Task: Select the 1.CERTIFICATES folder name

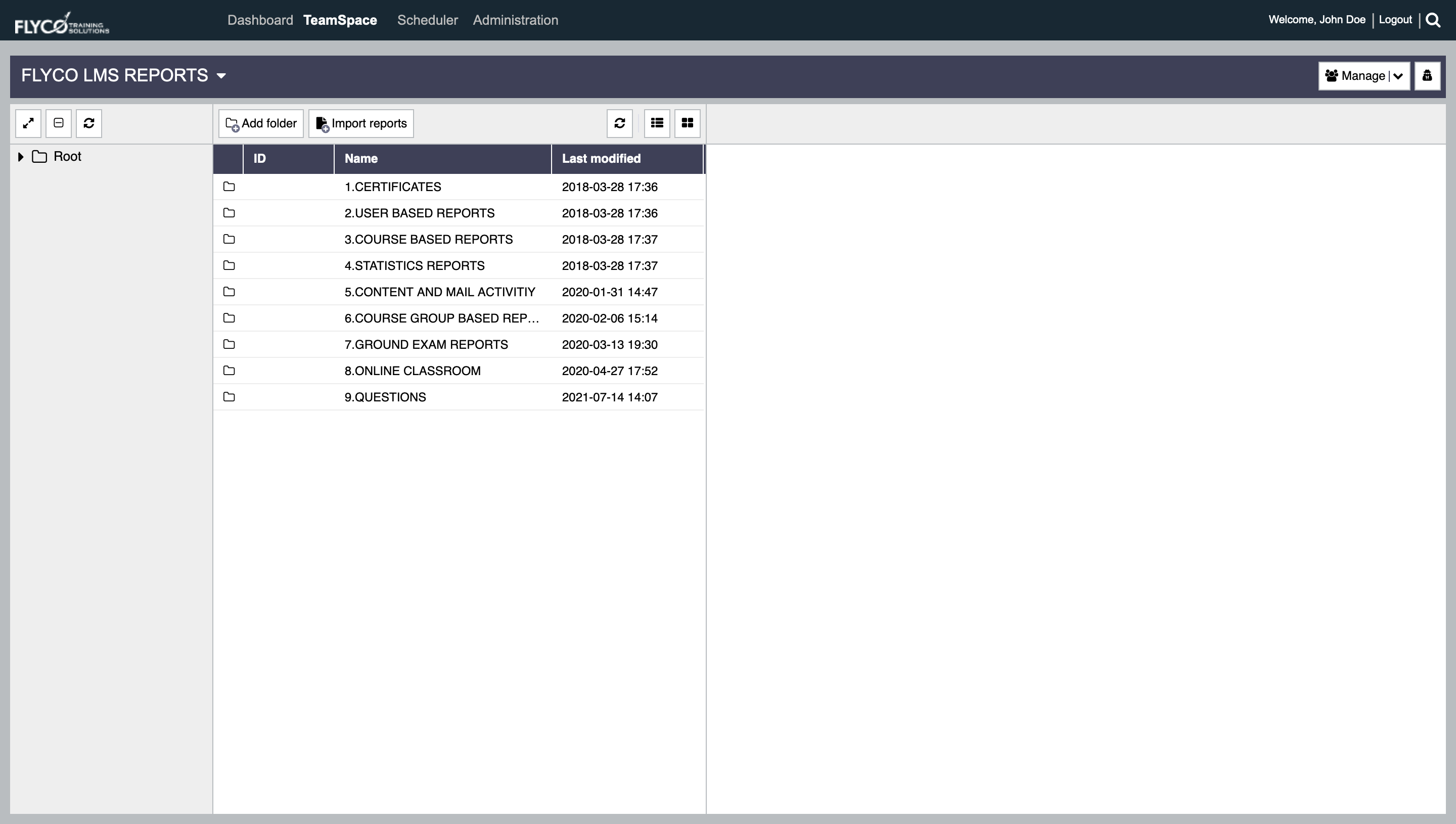Action: pos(393,187)
